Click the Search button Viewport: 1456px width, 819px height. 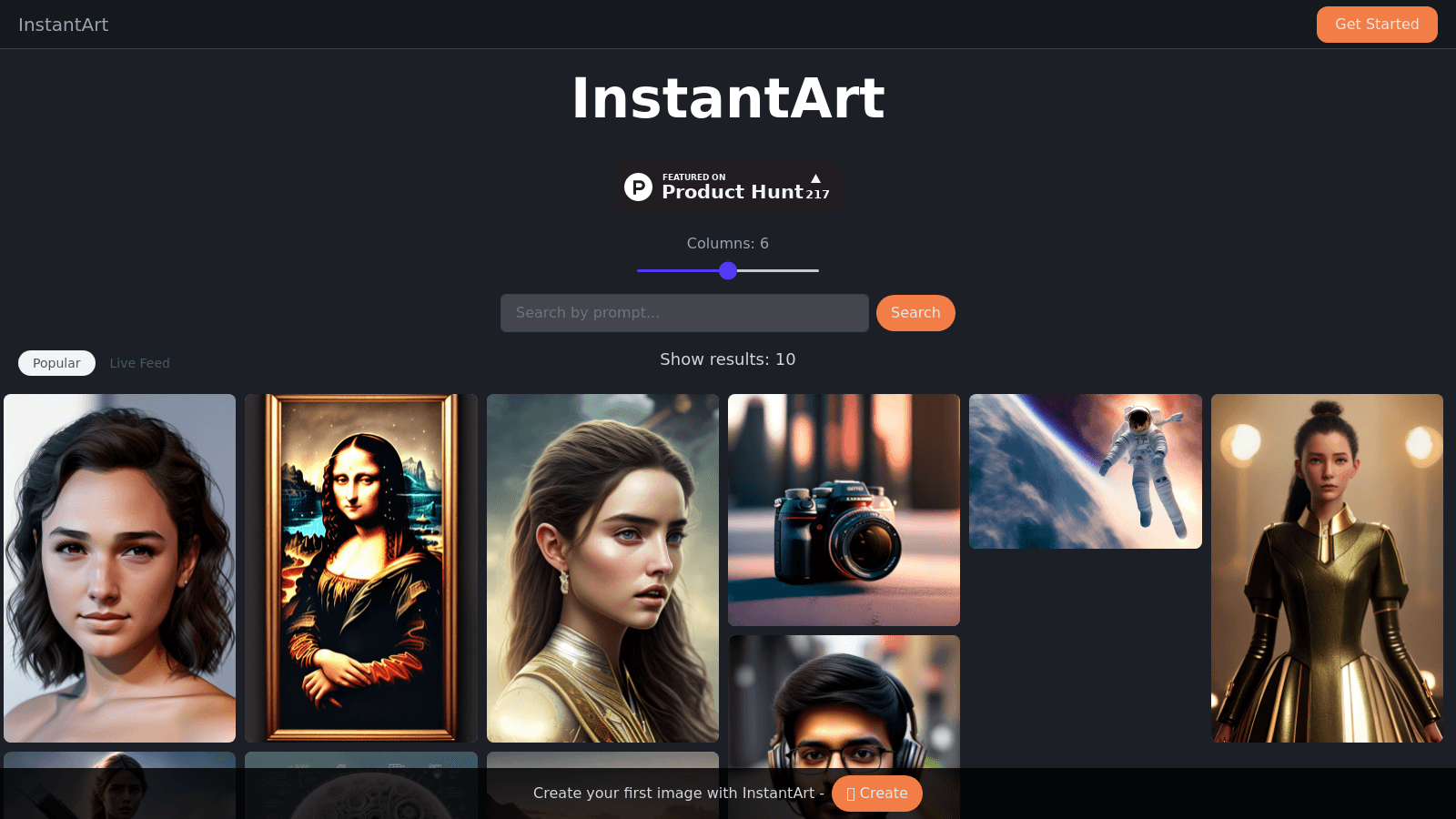click(x=915, y=313)
